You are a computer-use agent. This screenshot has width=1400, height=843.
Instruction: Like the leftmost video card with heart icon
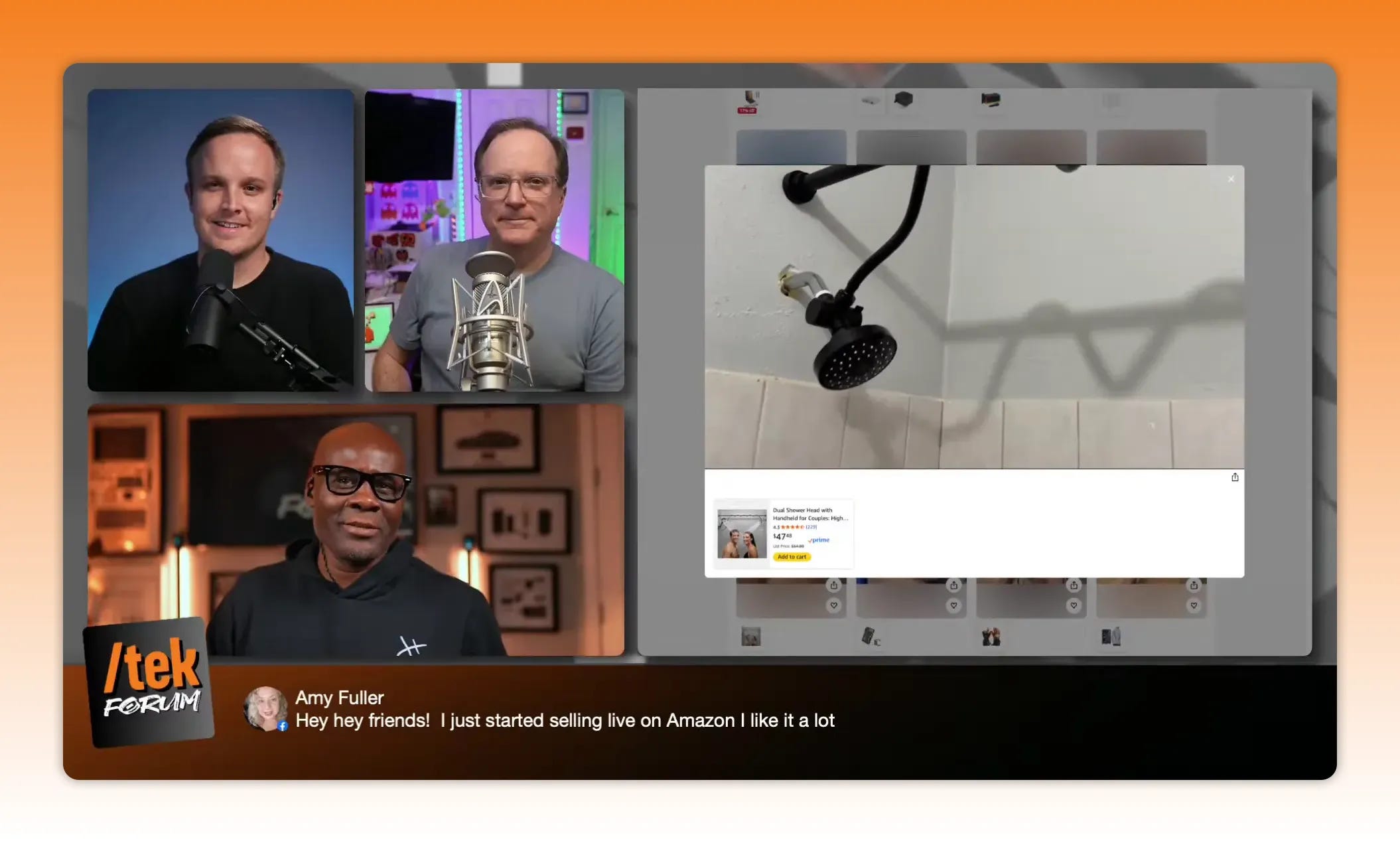(x=834, y=605)
